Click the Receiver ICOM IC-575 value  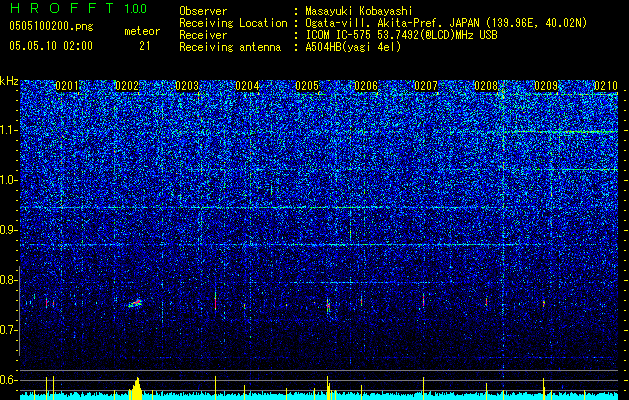coord(401,35)
